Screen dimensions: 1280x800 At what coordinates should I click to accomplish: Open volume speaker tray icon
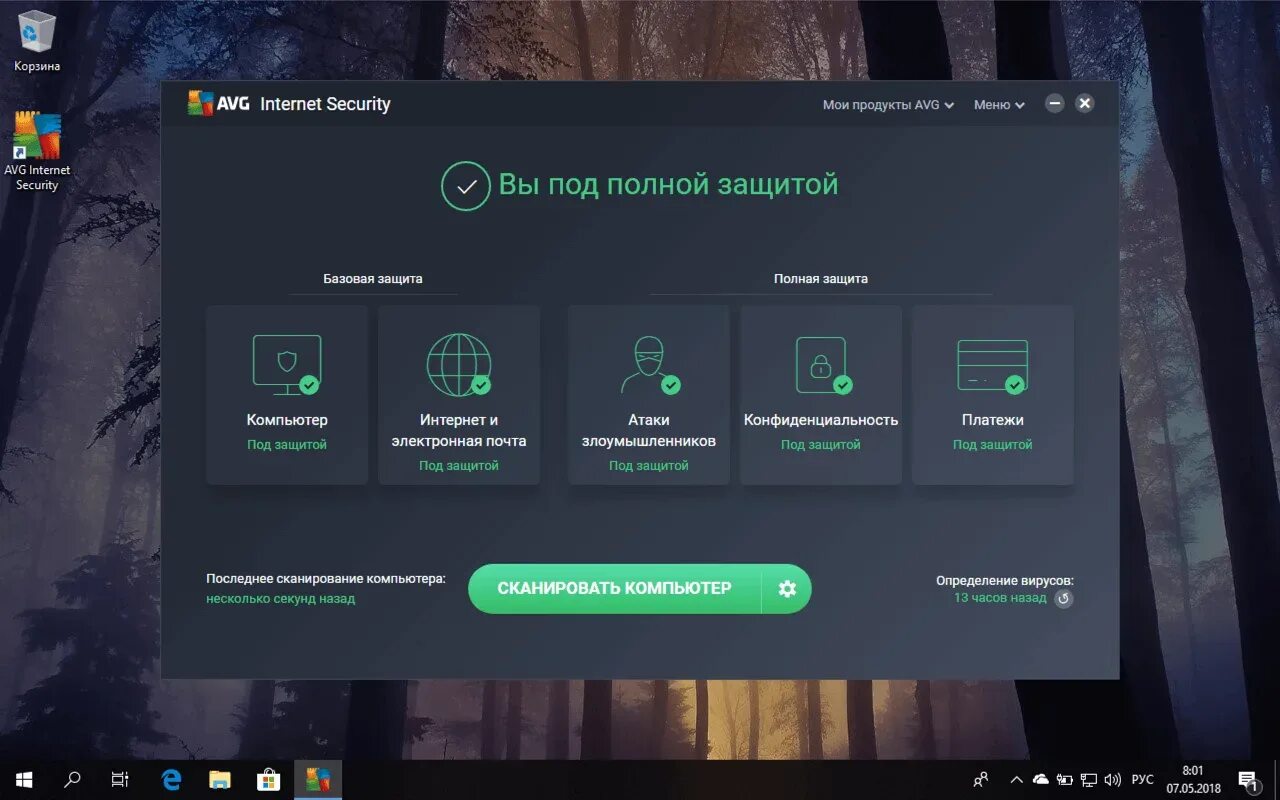click(x=1113, y=780)
